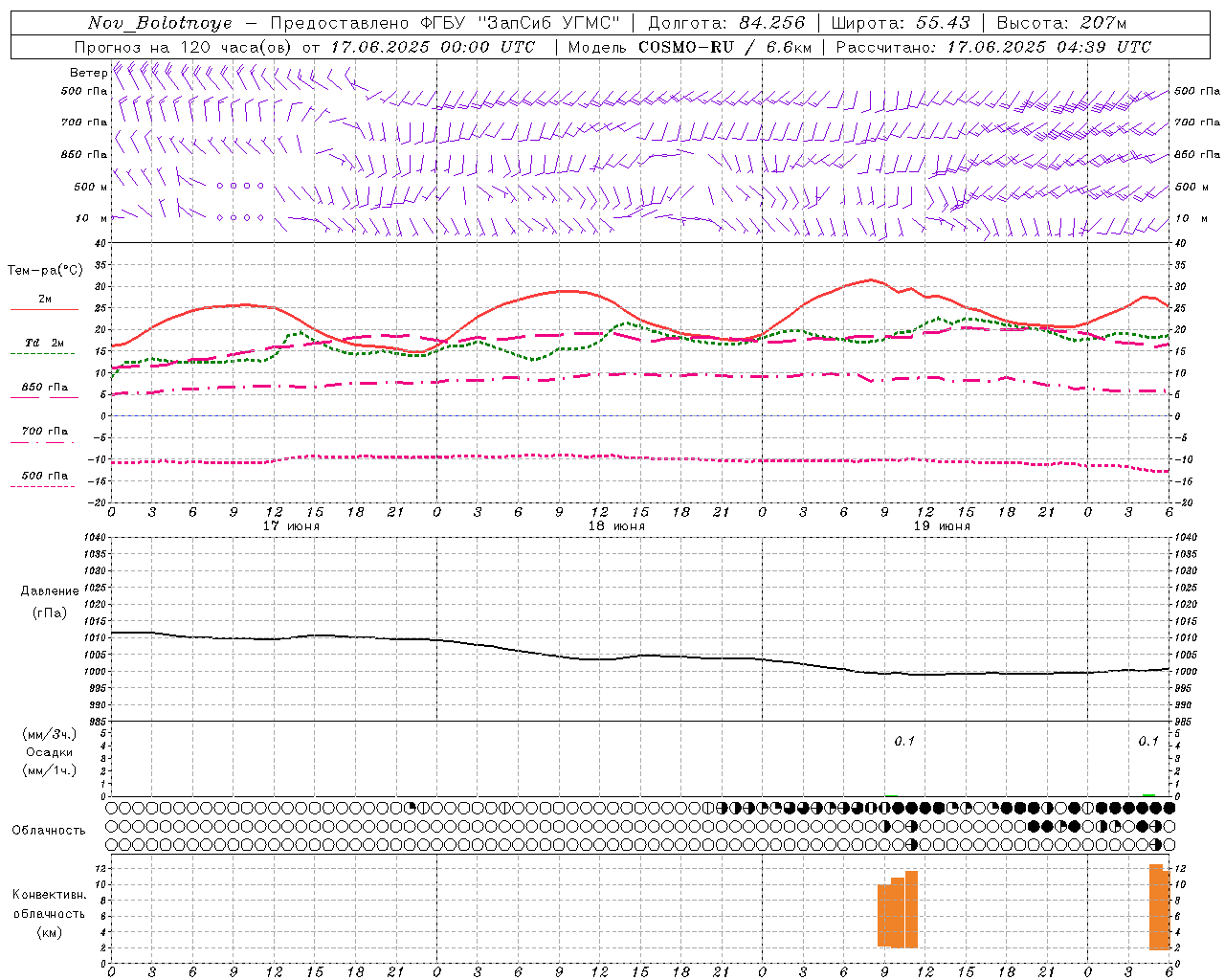Select the 500 м wind level label on left

91,187
